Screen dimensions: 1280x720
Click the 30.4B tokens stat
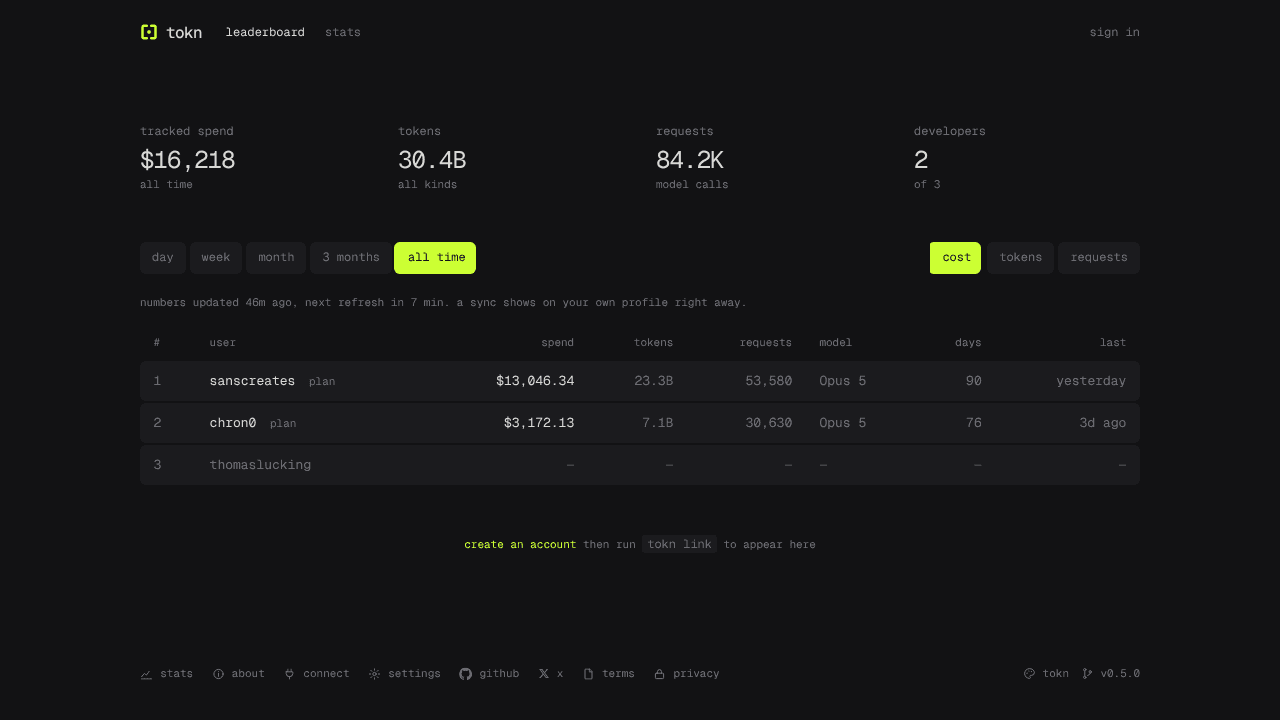(432, 160)
